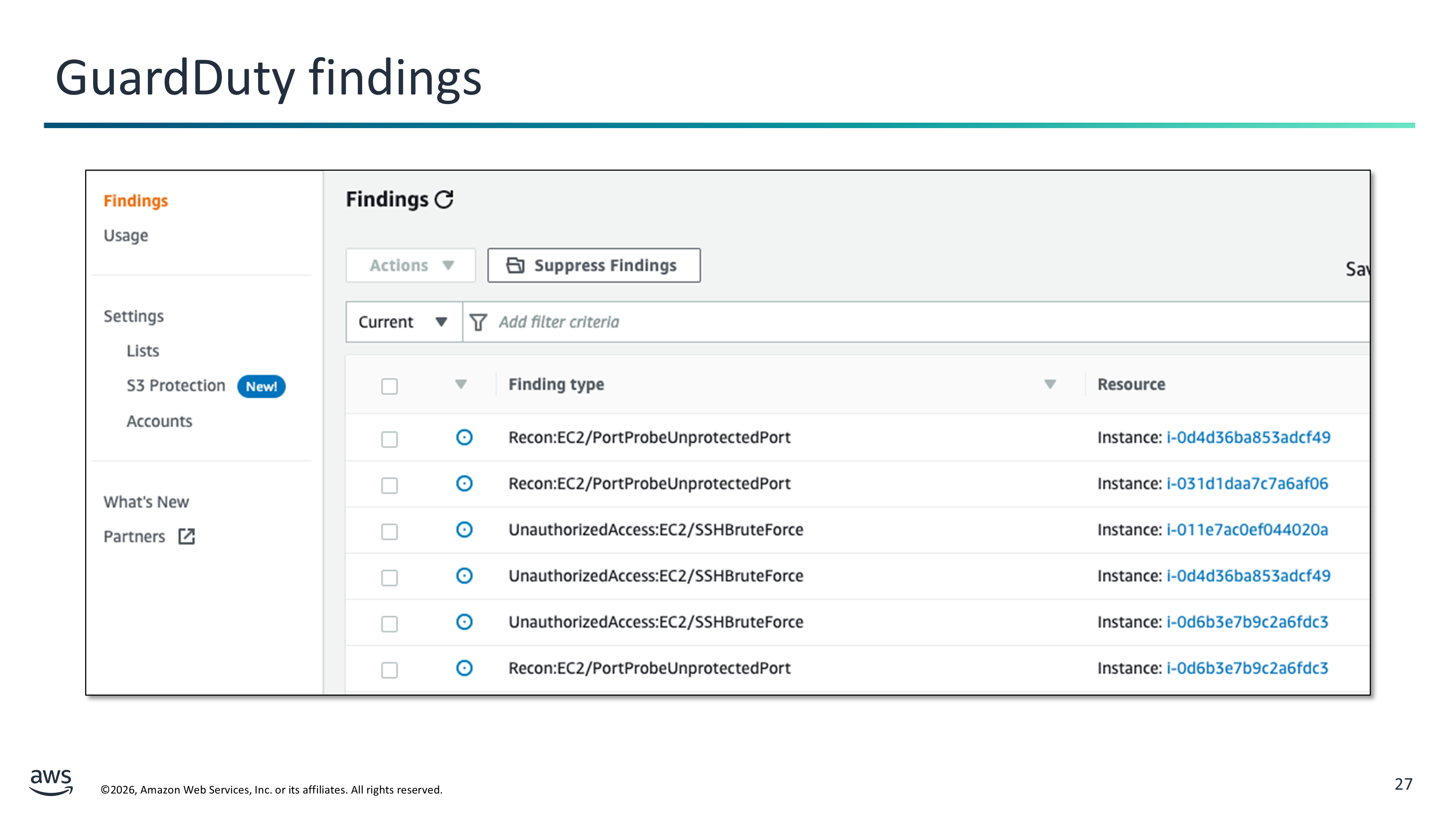The height and width of the screenshot is (819, 1456).
Task: Open Usage in the left navigation
Action: pyautogui.click(x=126, y=236)
